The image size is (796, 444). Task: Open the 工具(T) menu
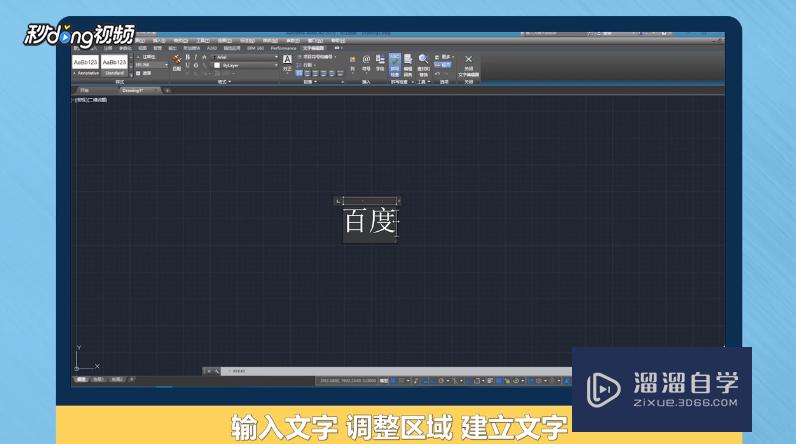(203, 41)
